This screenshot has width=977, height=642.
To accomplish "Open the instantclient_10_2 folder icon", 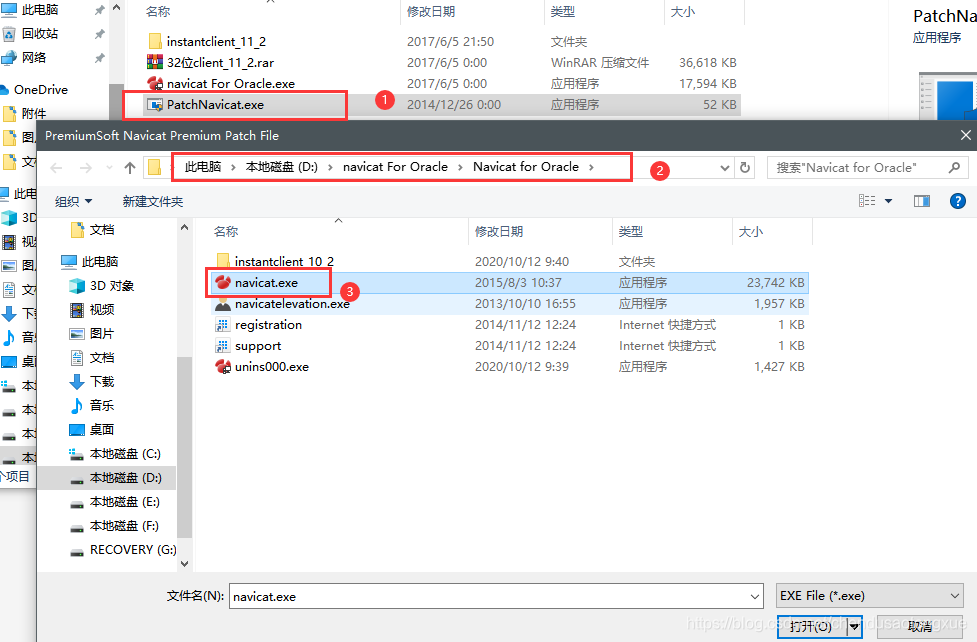I will click(x=223, y=261).
